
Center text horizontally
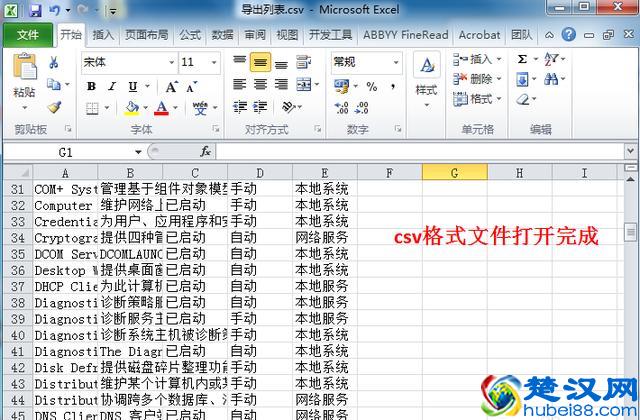click(260, 84)
